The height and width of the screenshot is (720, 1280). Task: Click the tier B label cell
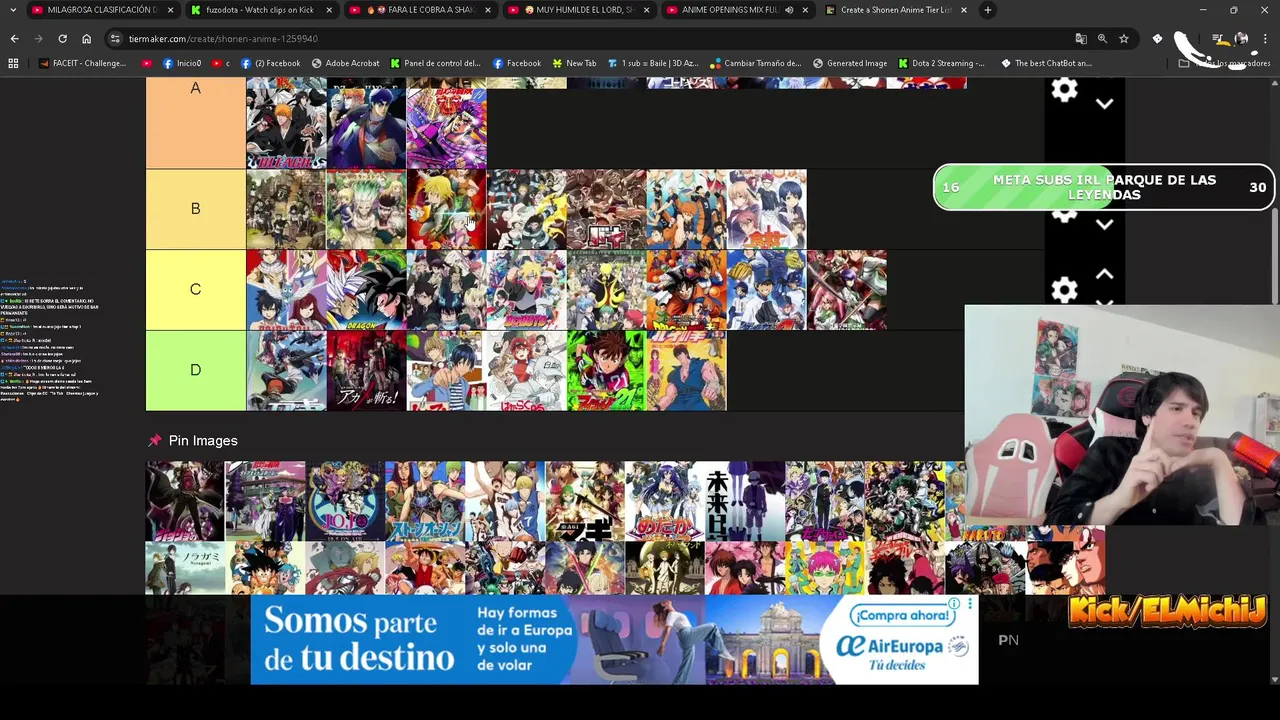[196, 209]
